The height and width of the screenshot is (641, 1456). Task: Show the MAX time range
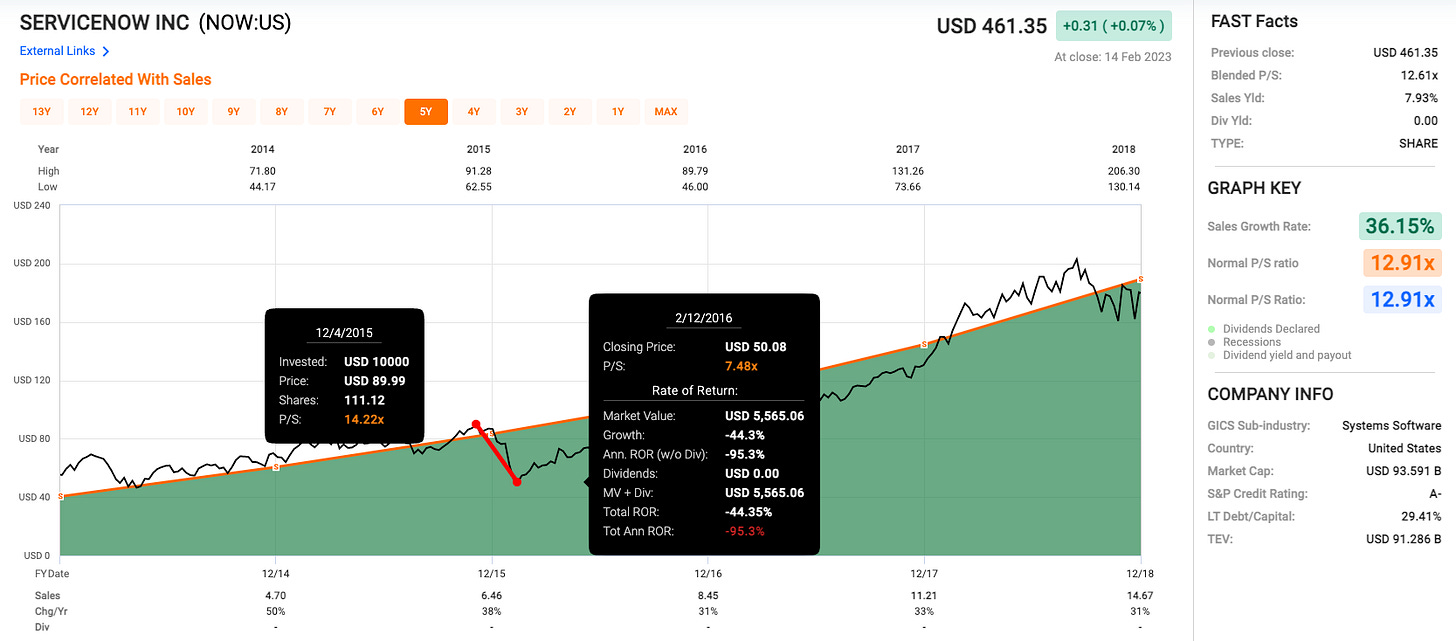click(666, 112)
